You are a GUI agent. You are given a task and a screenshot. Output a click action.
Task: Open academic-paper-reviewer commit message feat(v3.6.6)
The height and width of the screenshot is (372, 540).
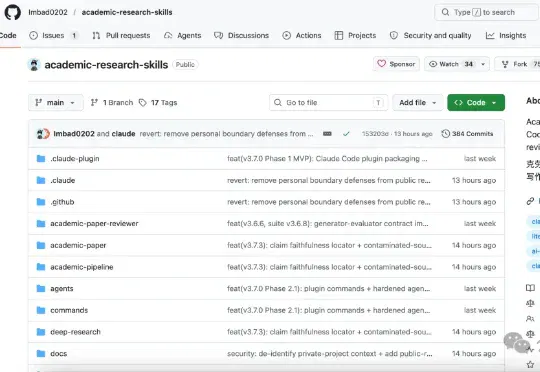click(328, 224)
